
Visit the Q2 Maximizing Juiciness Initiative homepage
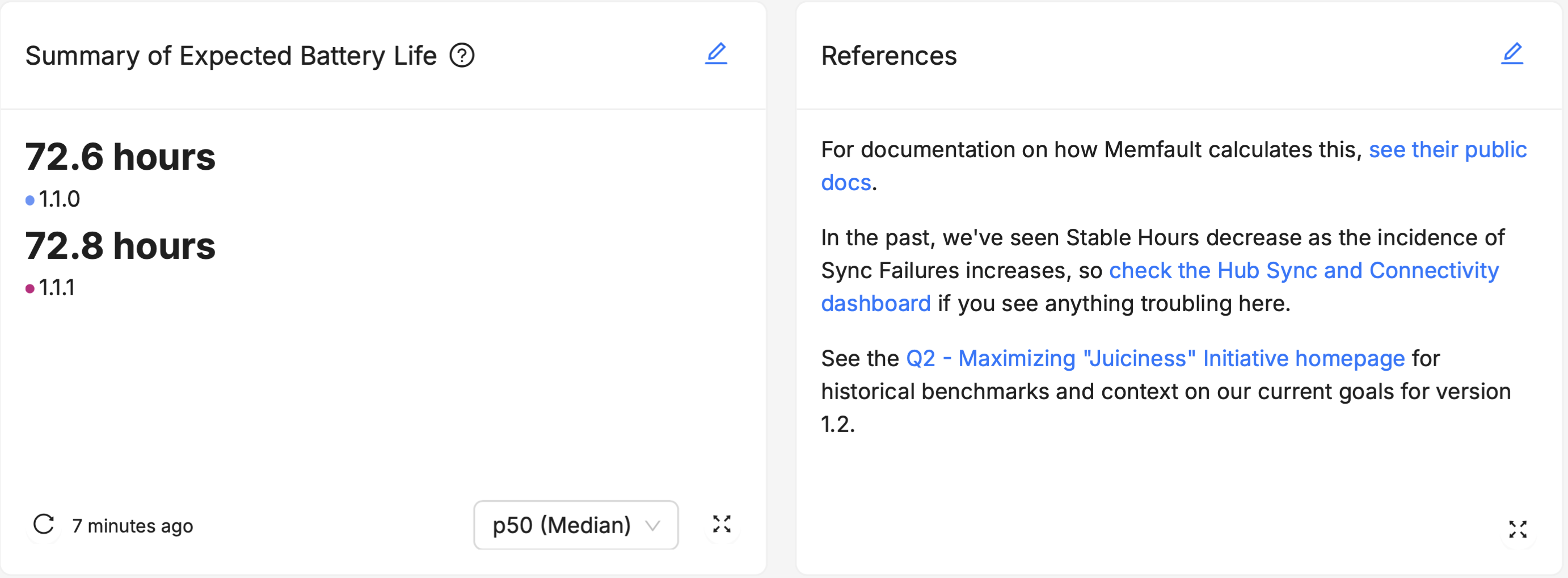[1154, 359]
